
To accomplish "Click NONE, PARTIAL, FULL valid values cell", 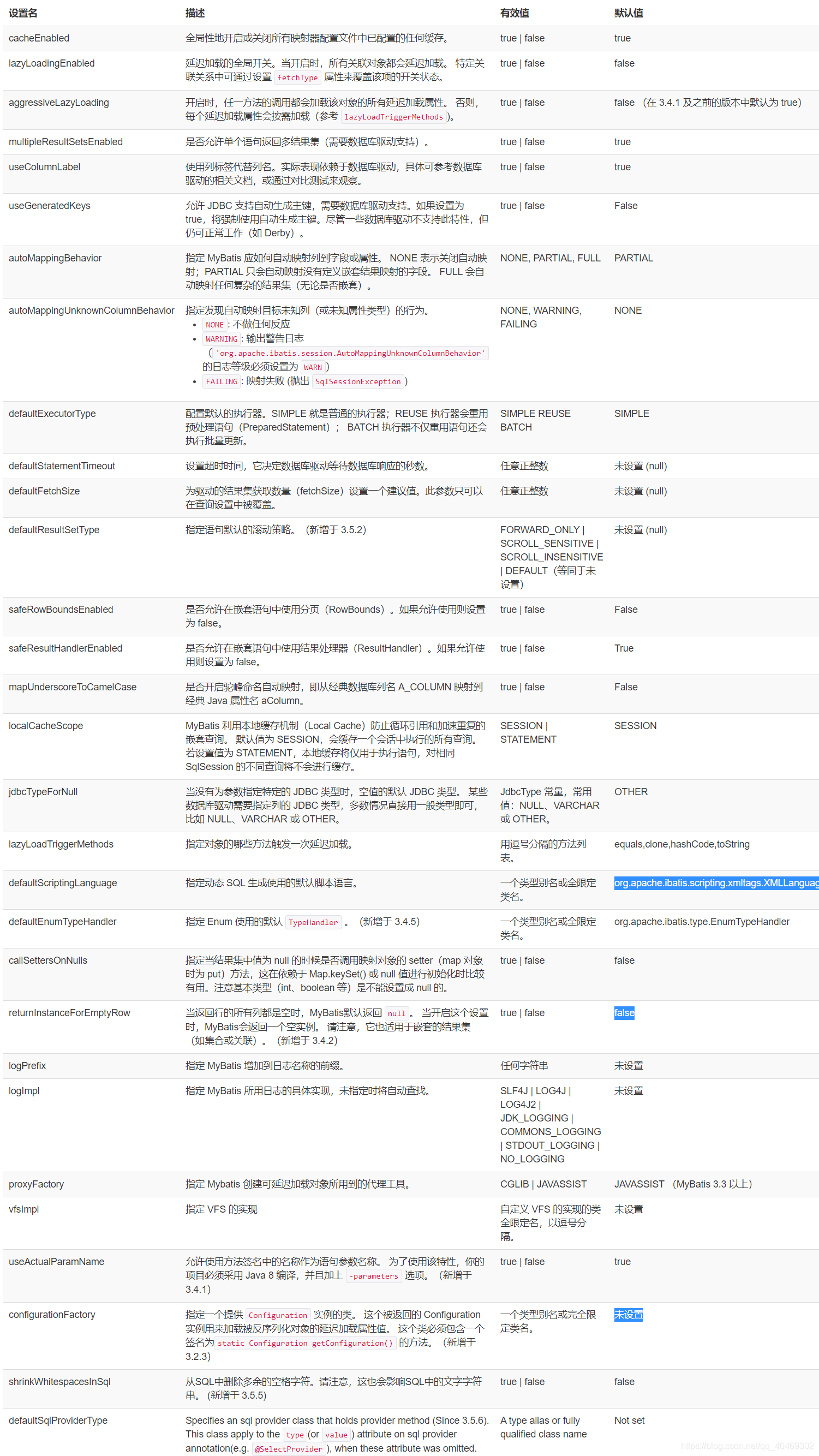I will [551, 258].
